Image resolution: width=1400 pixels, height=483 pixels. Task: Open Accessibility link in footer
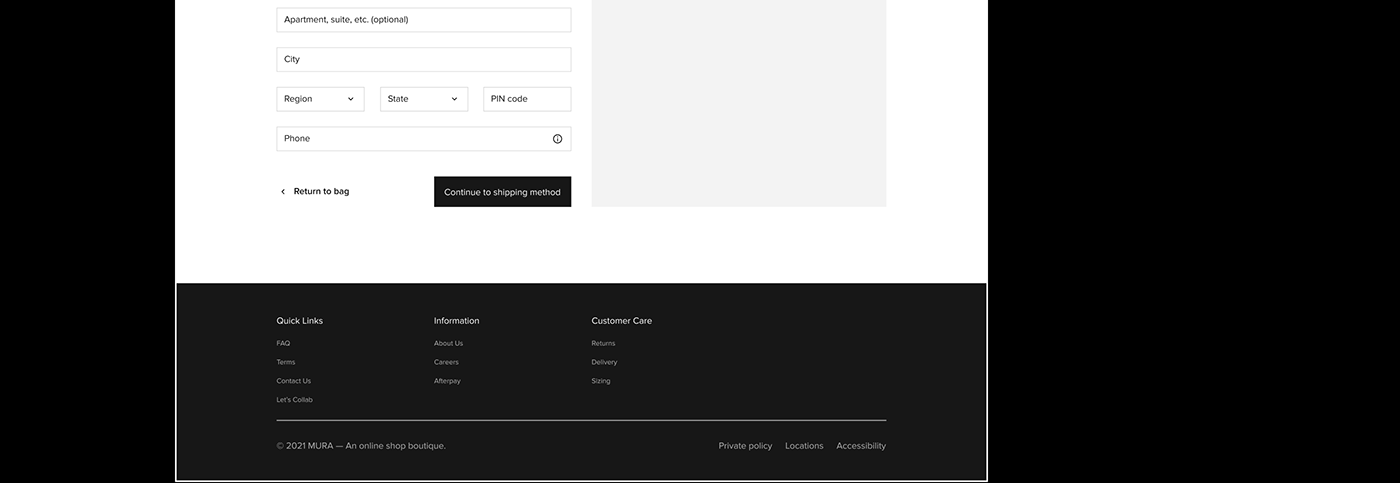(x=860, y=446)
